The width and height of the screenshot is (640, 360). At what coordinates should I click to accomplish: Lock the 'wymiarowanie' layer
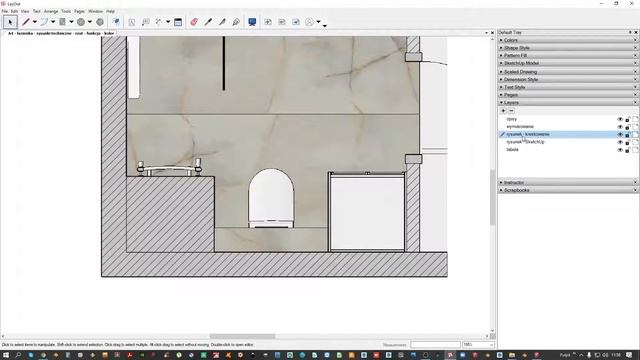click(628, 127)
